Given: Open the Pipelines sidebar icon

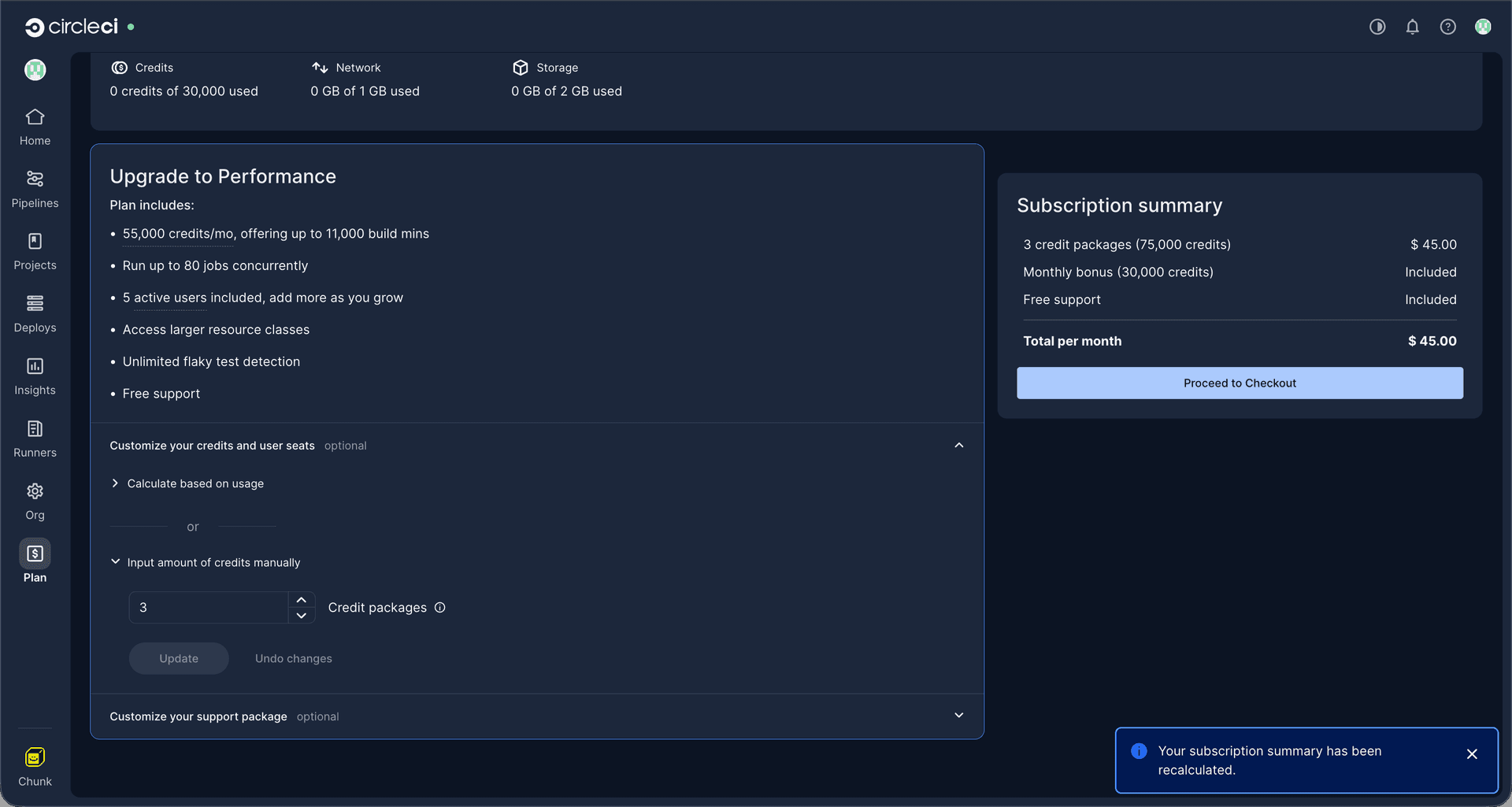Looking at the screenshot, I should pos(35,180).
